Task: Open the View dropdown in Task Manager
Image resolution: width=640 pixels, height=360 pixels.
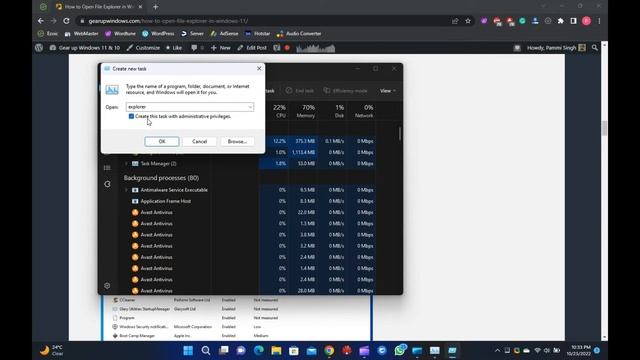Action: 387,91
